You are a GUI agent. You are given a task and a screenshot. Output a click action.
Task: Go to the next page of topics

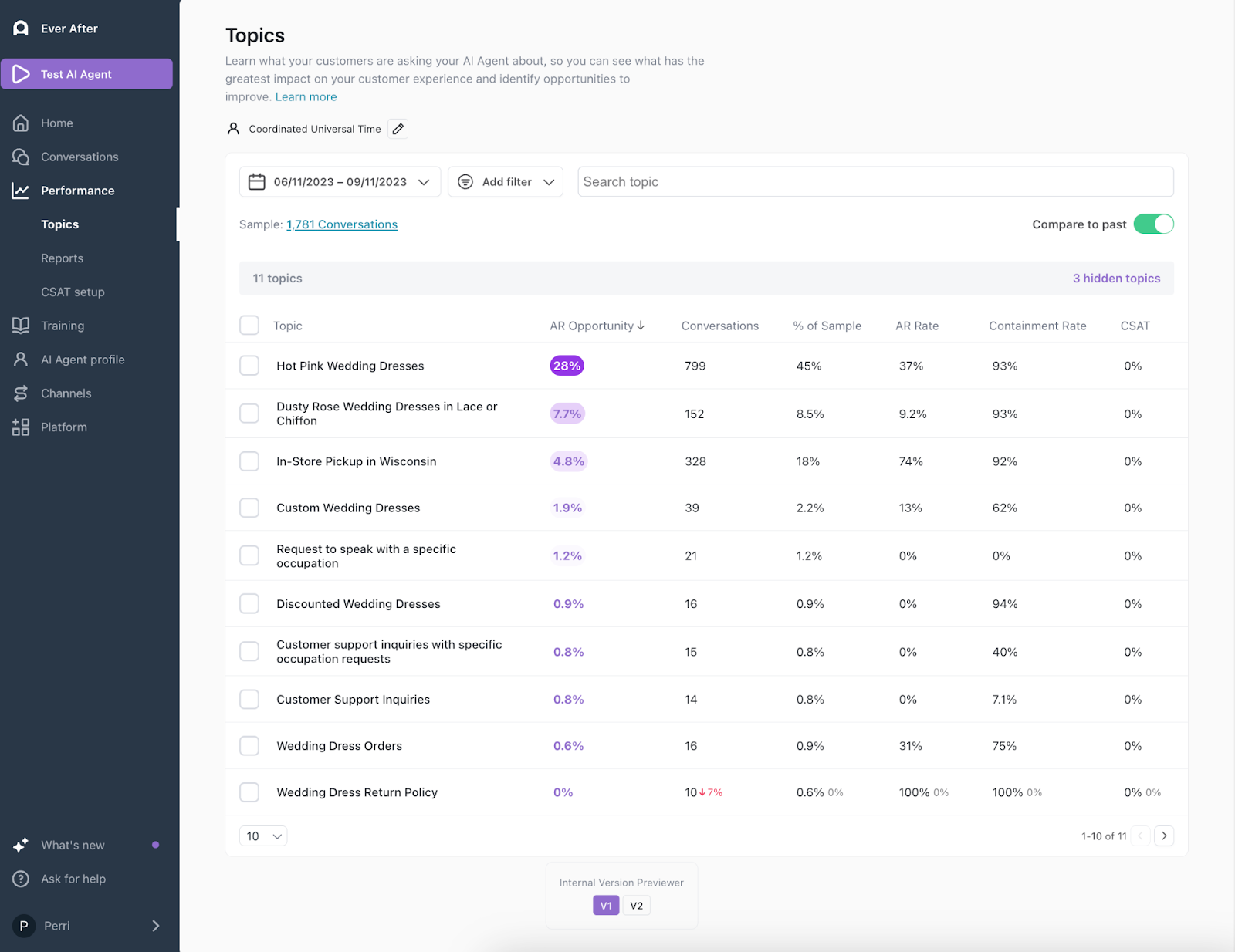(x=1164, y=836)
